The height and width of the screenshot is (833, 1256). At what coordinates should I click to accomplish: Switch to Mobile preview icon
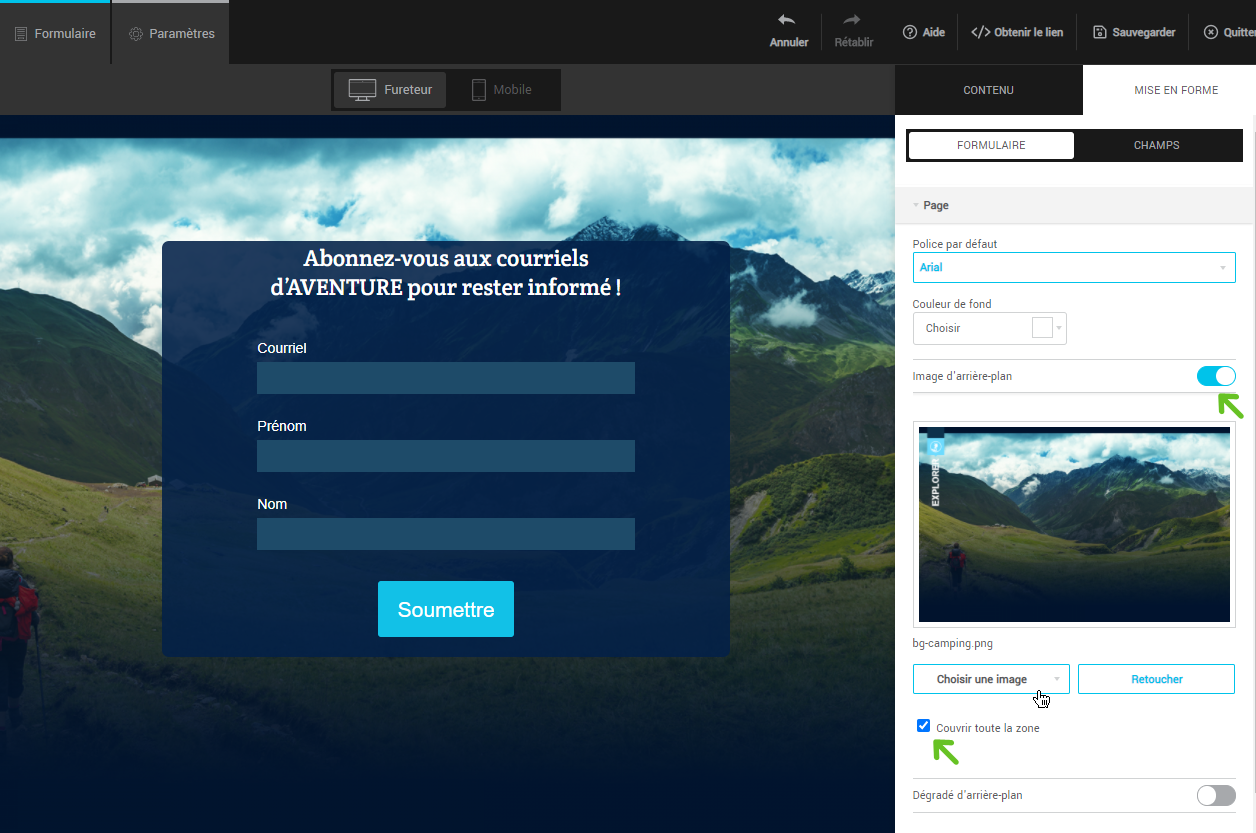pyautogui.click(x=479, y=90)
